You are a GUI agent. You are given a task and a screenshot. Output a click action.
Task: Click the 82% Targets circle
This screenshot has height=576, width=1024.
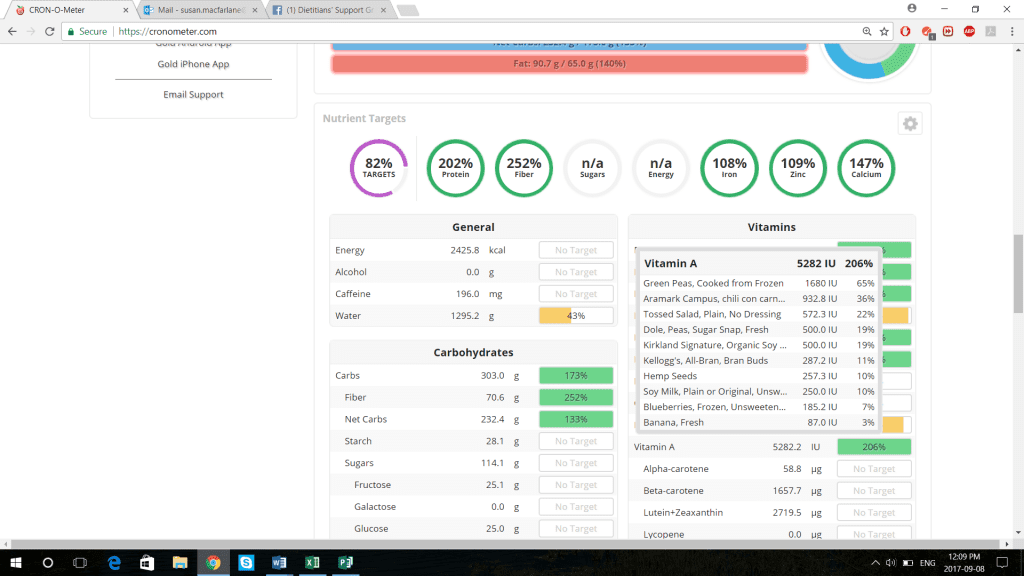379,168
